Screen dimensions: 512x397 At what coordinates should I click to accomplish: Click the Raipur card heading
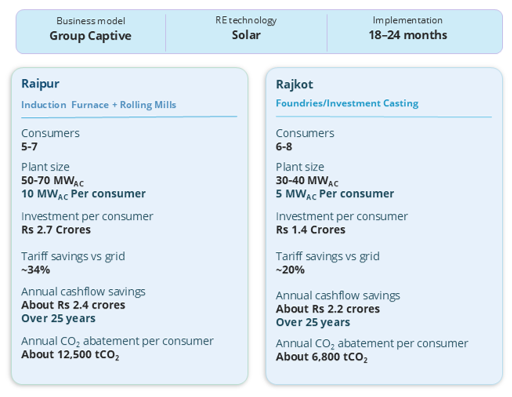coord(40,84)
